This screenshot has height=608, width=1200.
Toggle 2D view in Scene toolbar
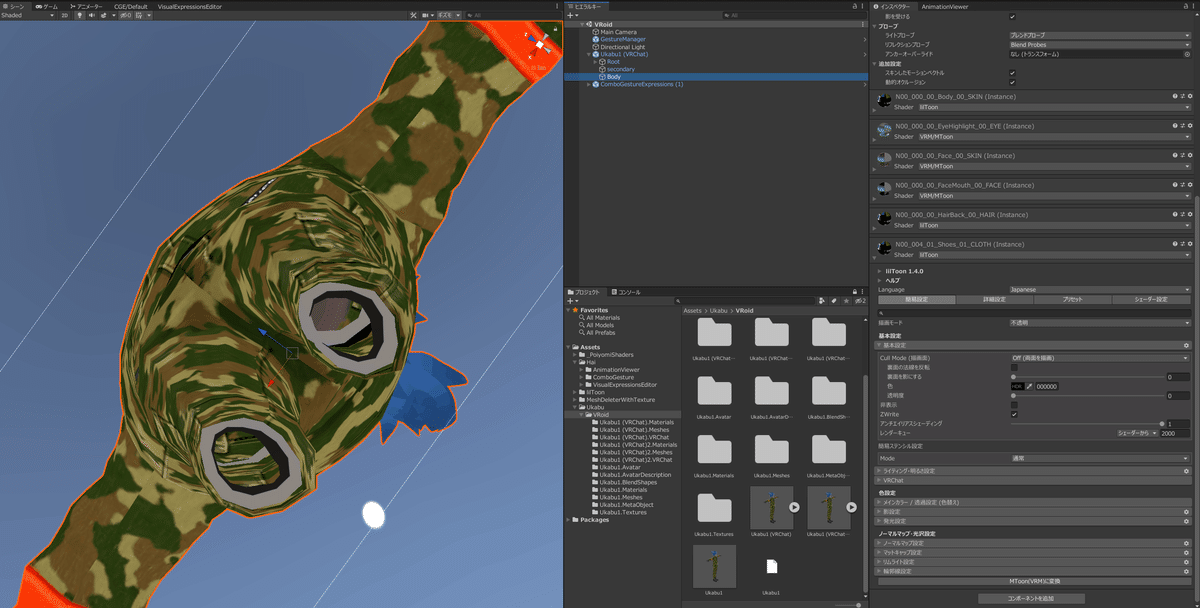tap(65, 16)
